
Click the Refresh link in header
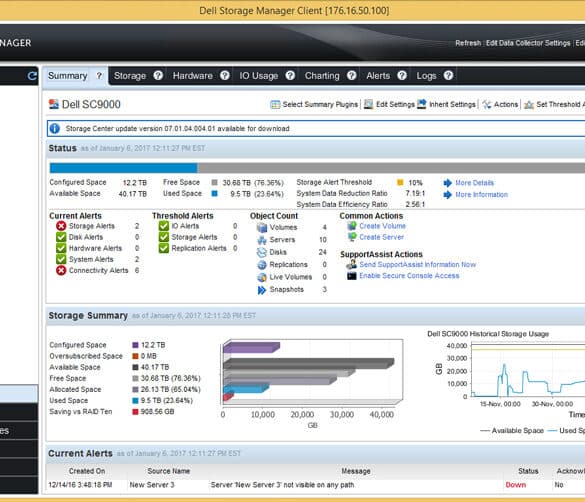468,43
